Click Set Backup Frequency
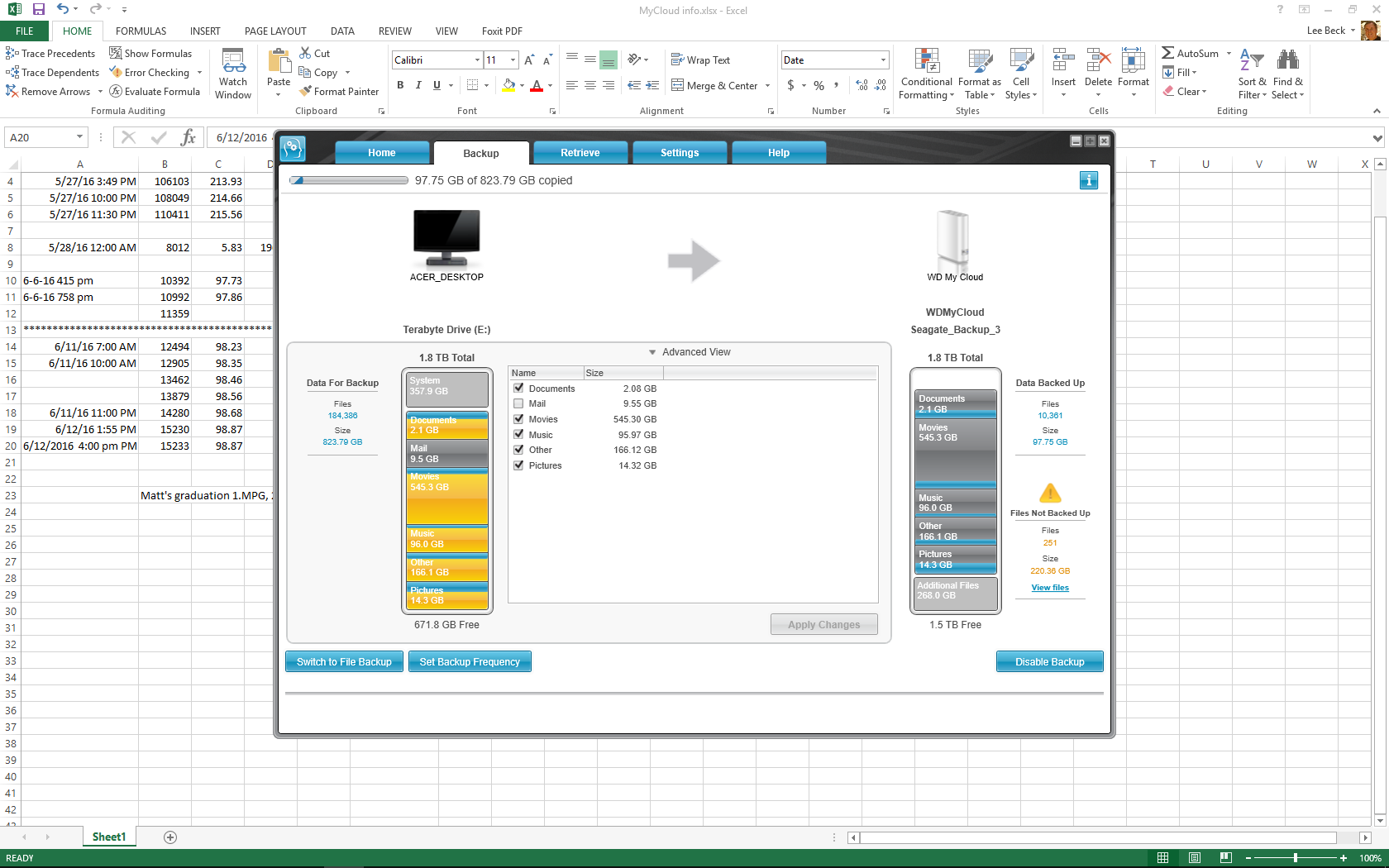Screen dimensions: 1389x868 click(470, 662)
